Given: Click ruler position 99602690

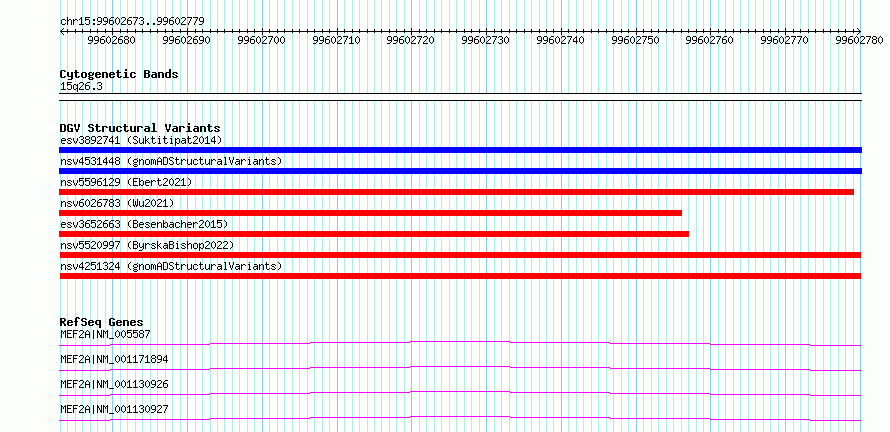Looking at the screenshot, I should pyautogui.click(x=187, y=40).
